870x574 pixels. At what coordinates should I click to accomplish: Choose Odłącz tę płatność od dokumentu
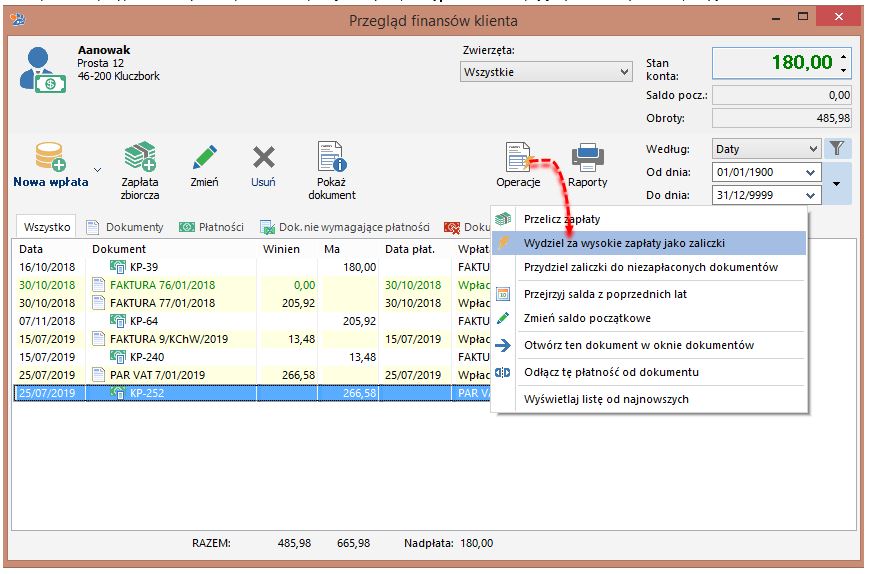coord(649,372)
